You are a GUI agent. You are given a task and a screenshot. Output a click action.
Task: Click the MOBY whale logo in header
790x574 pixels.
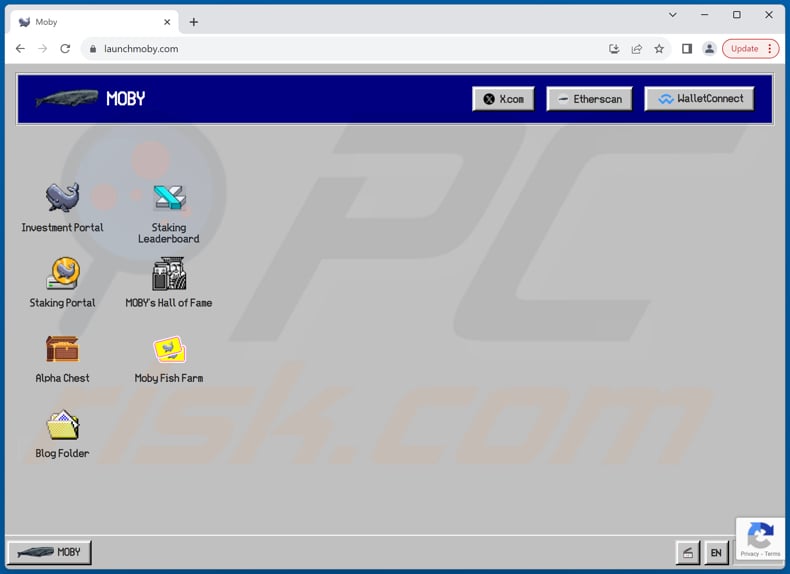click(67, 98)
